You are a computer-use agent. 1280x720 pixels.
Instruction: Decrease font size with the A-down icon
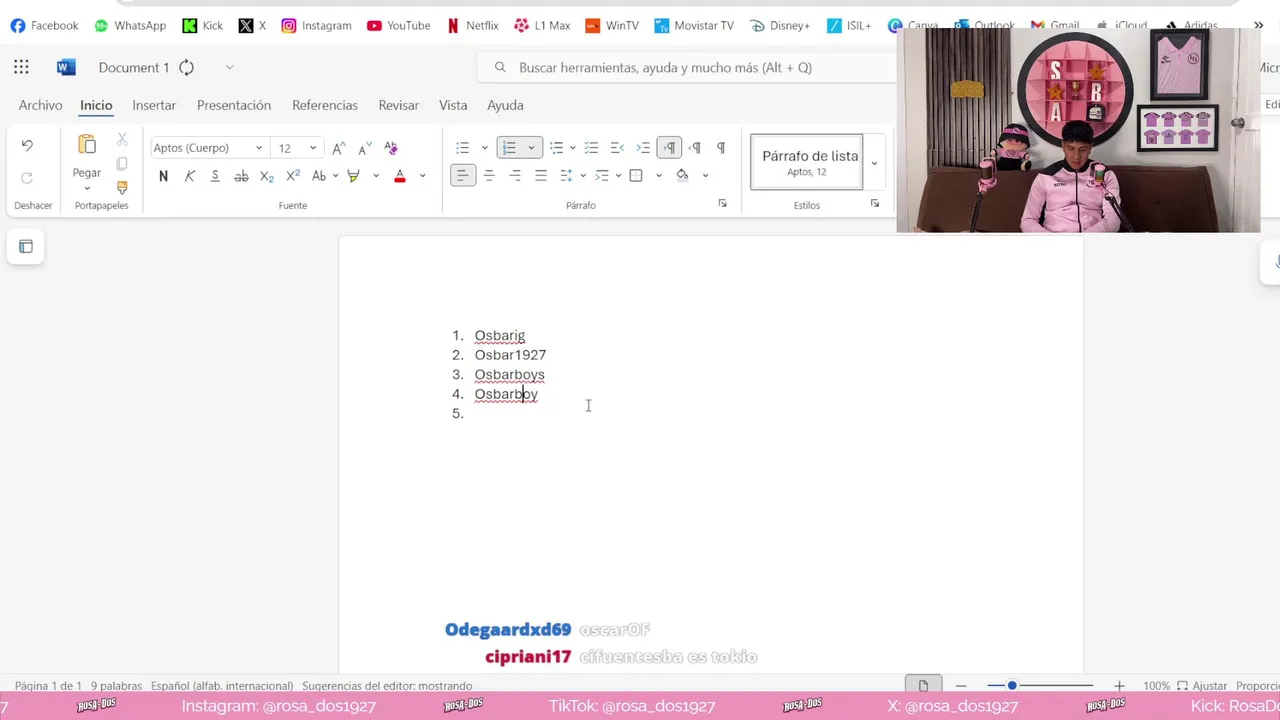coord(365,148)
